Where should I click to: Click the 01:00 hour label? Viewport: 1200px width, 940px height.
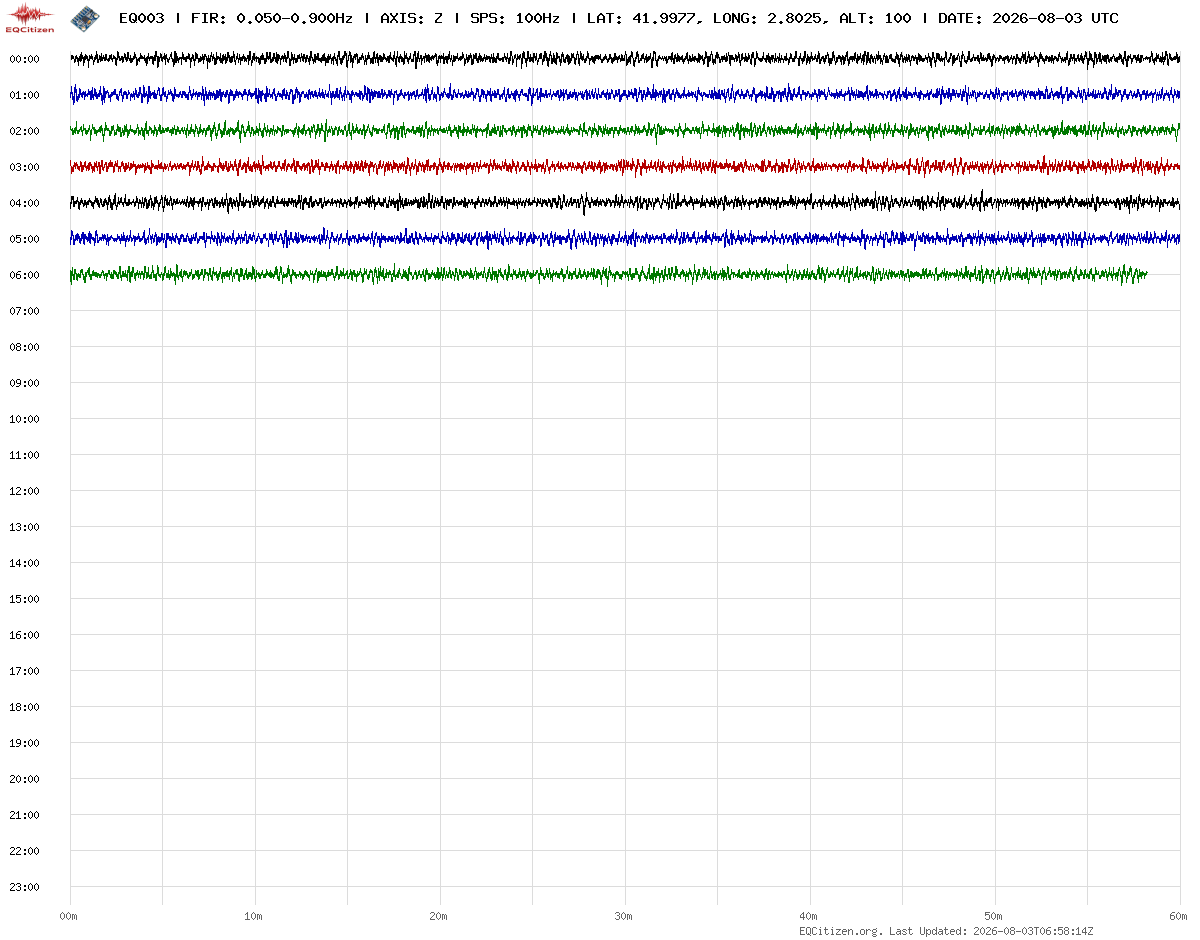click(x=24, y=95)
